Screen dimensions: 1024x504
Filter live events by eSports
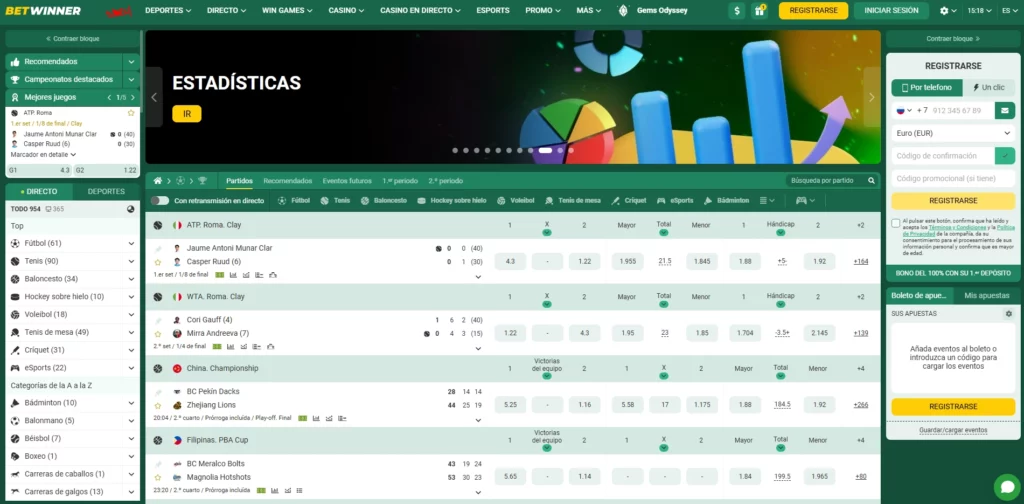[675, 200]
